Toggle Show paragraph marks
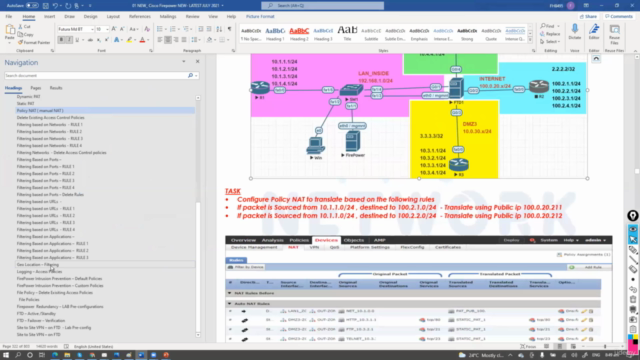The image size is (640, 360). click(229, 29)
